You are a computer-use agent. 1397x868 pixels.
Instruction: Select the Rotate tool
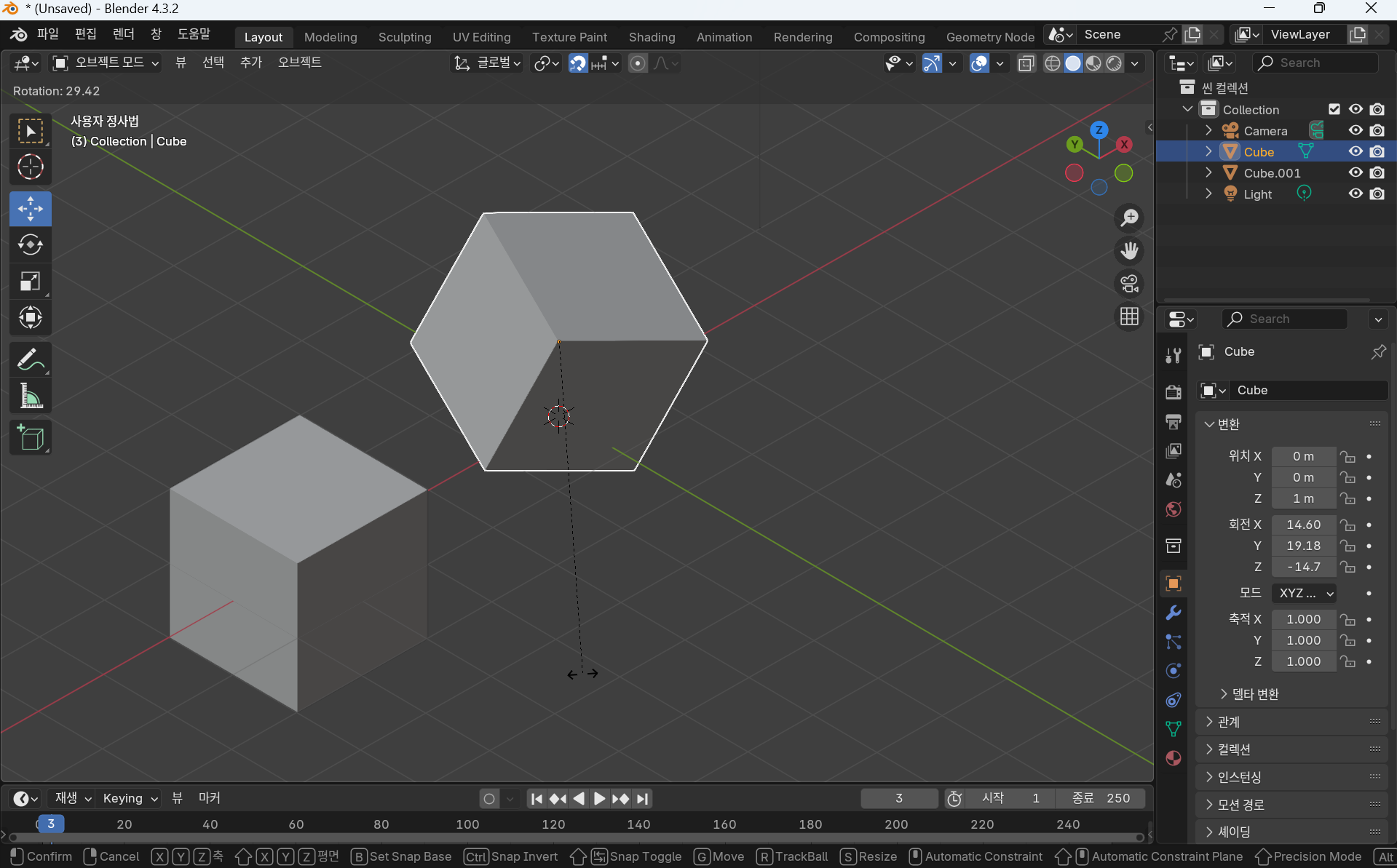coord(31,245)
